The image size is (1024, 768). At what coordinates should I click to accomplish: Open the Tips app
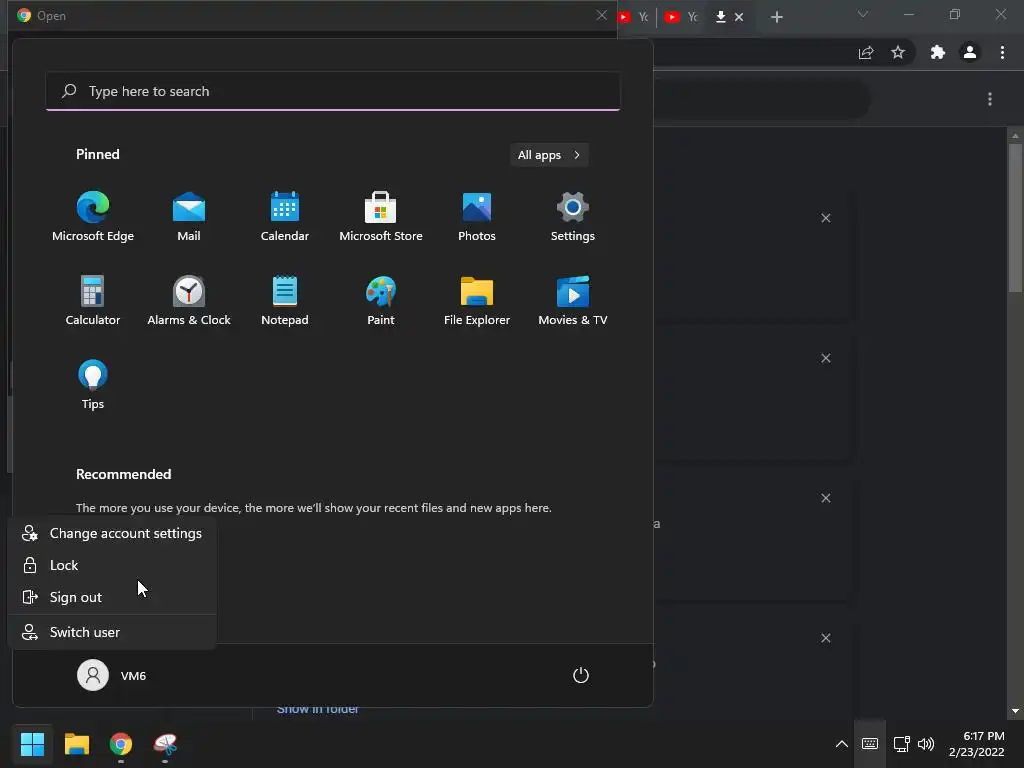[93, 385]
